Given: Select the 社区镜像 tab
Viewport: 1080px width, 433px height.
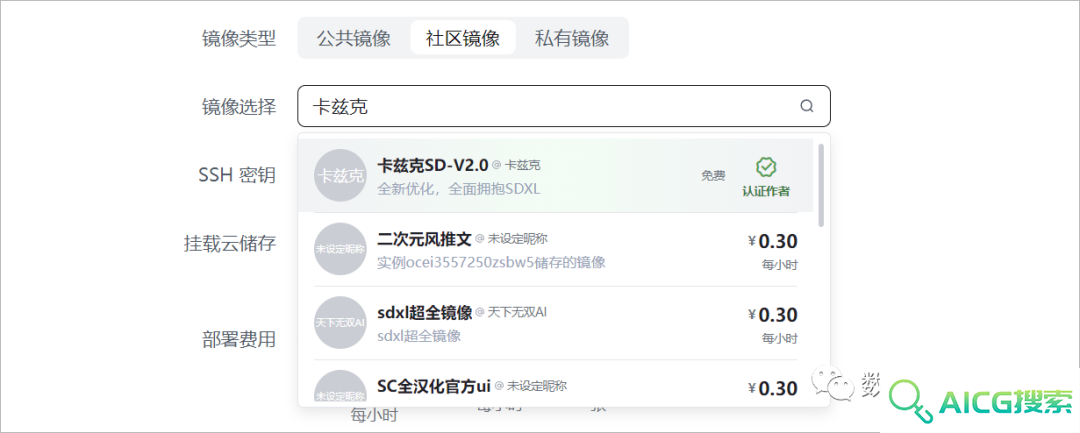Looking at the screenshot, I should click(463, 38).
